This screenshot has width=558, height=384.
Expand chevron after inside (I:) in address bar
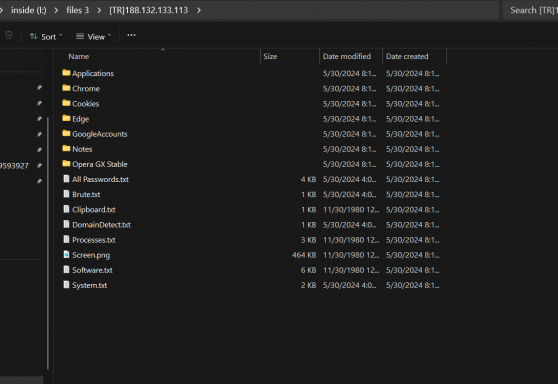56,10
